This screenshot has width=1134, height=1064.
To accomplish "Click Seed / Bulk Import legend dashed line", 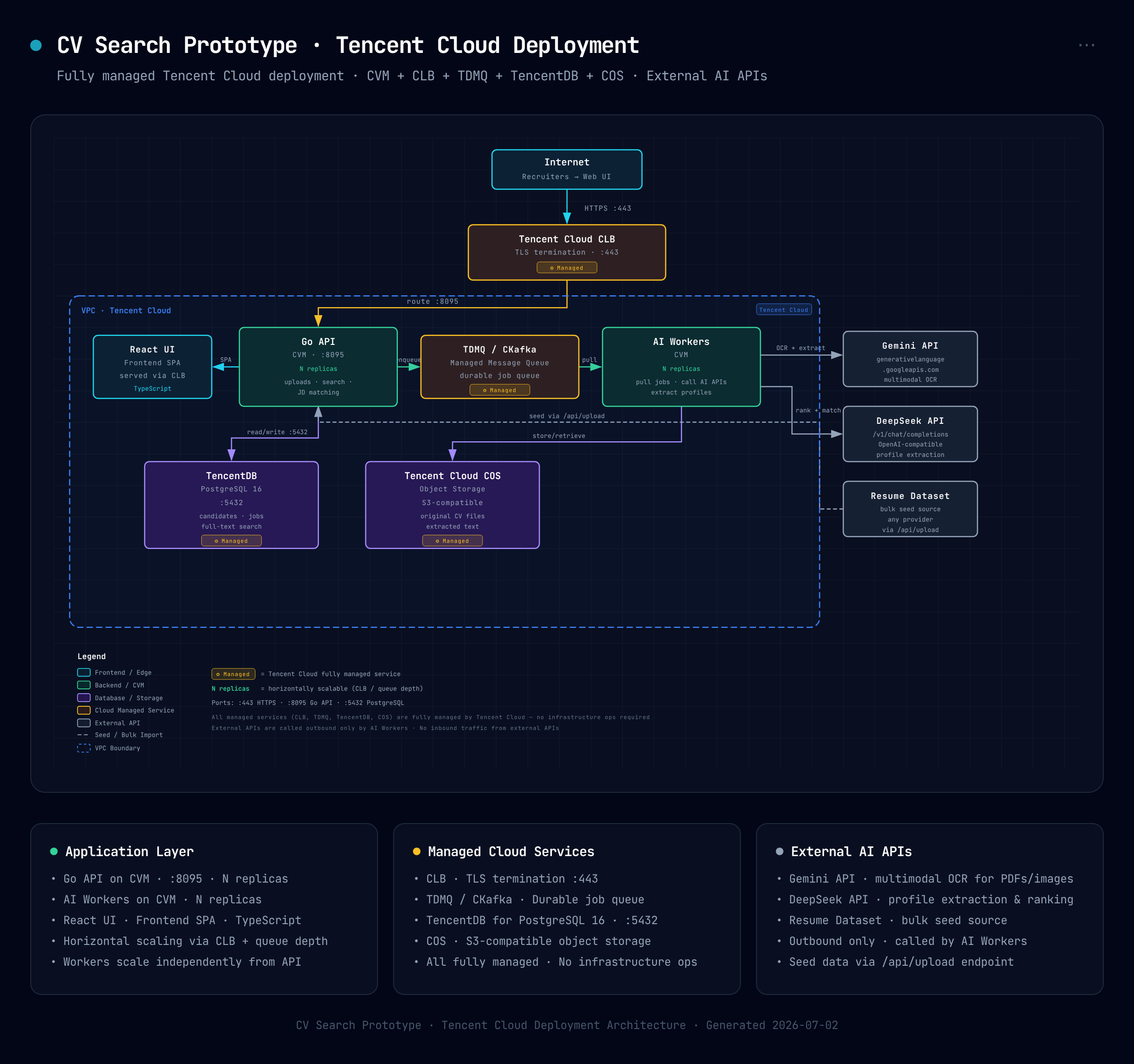I will [83, 735].
